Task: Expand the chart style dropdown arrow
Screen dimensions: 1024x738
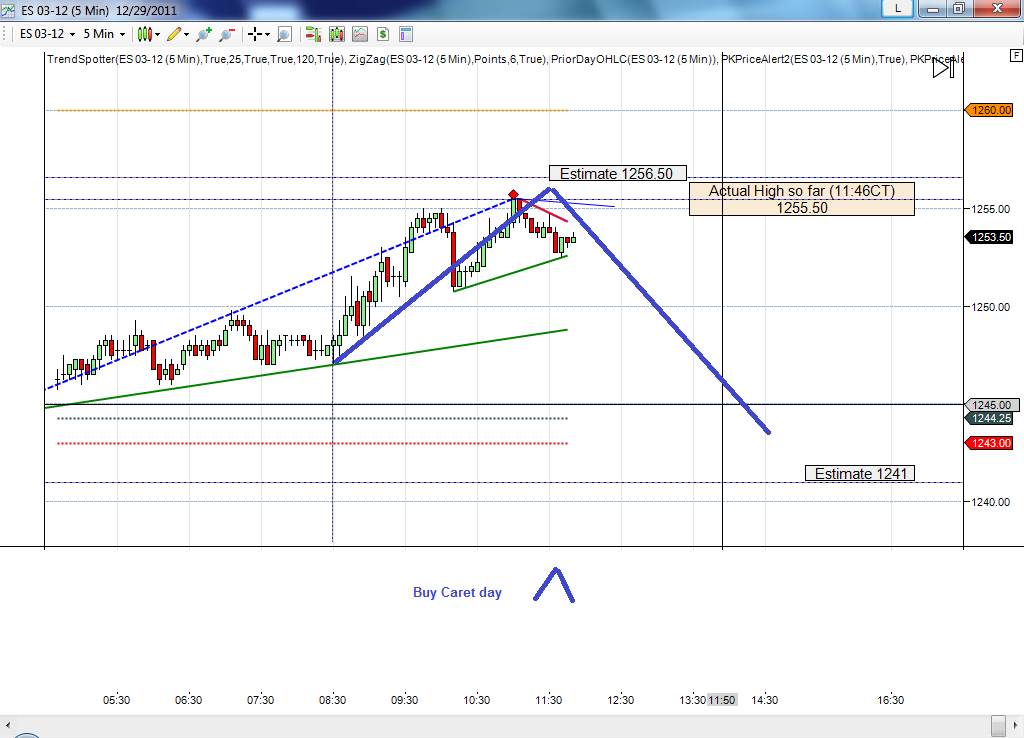Action: [x=157, y=35]
